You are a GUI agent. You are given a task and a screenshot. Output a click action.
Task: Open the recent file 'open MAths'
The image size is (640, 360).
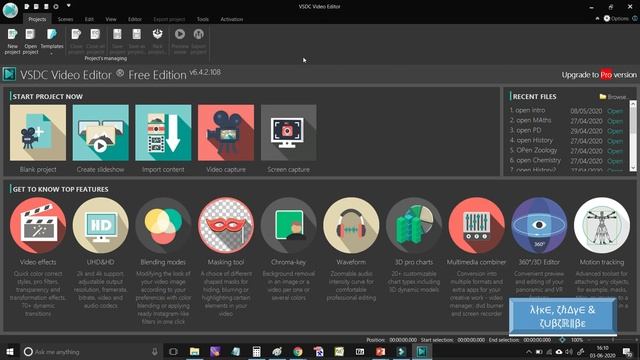coord(615,121)
